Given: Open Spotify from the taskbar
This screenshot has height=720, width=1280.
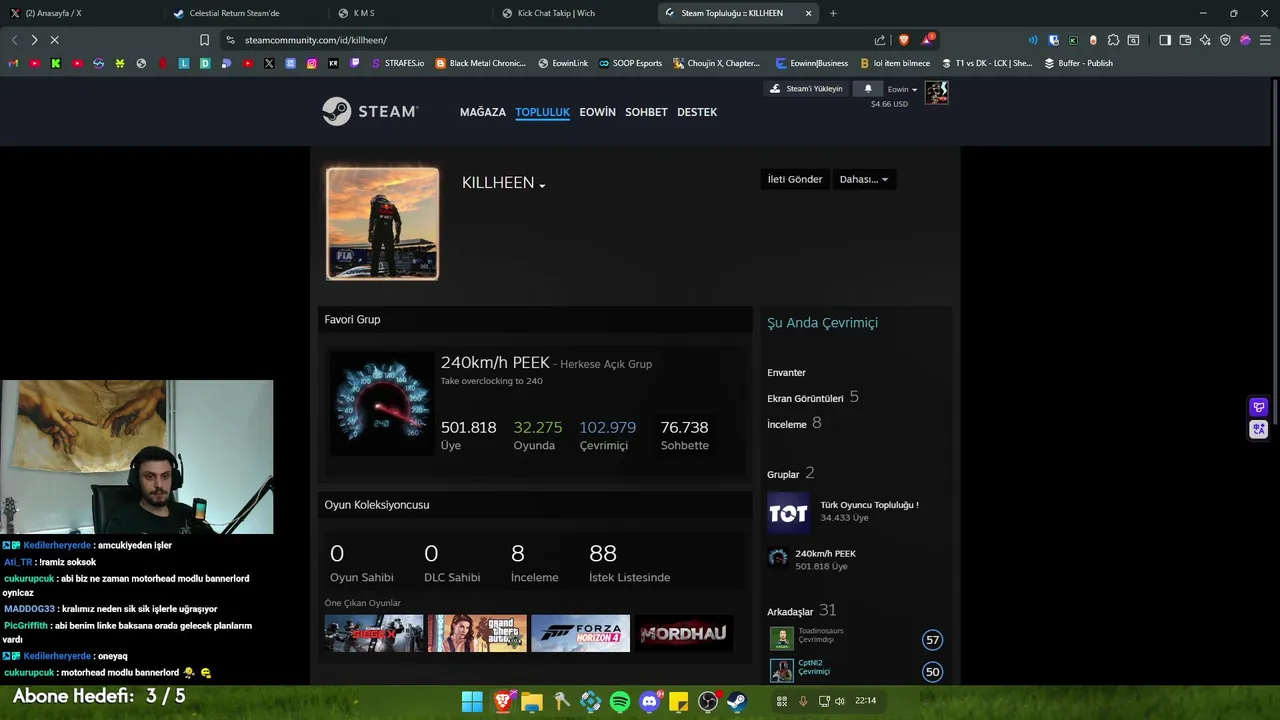Looking at the screenshot, I should (x=620, y=701).
